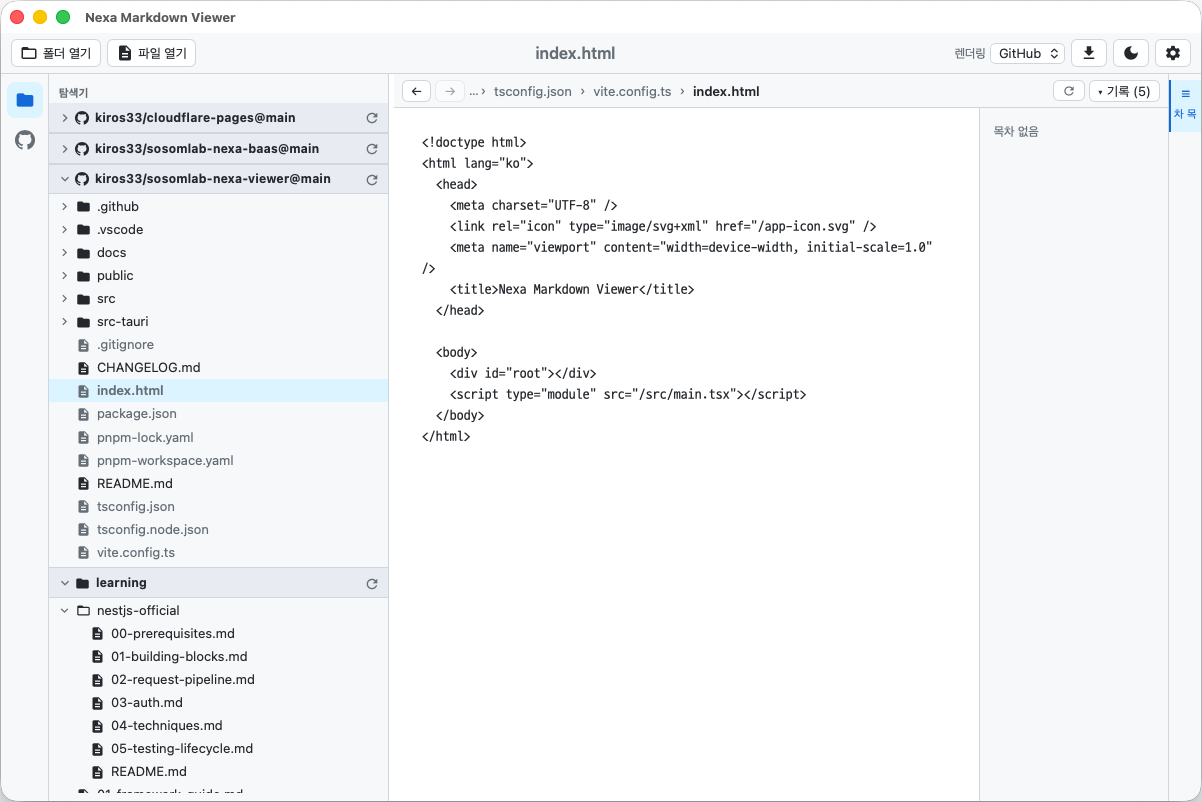Open pnpm-lock.yaml in the file tree

[x=218, y=437]
